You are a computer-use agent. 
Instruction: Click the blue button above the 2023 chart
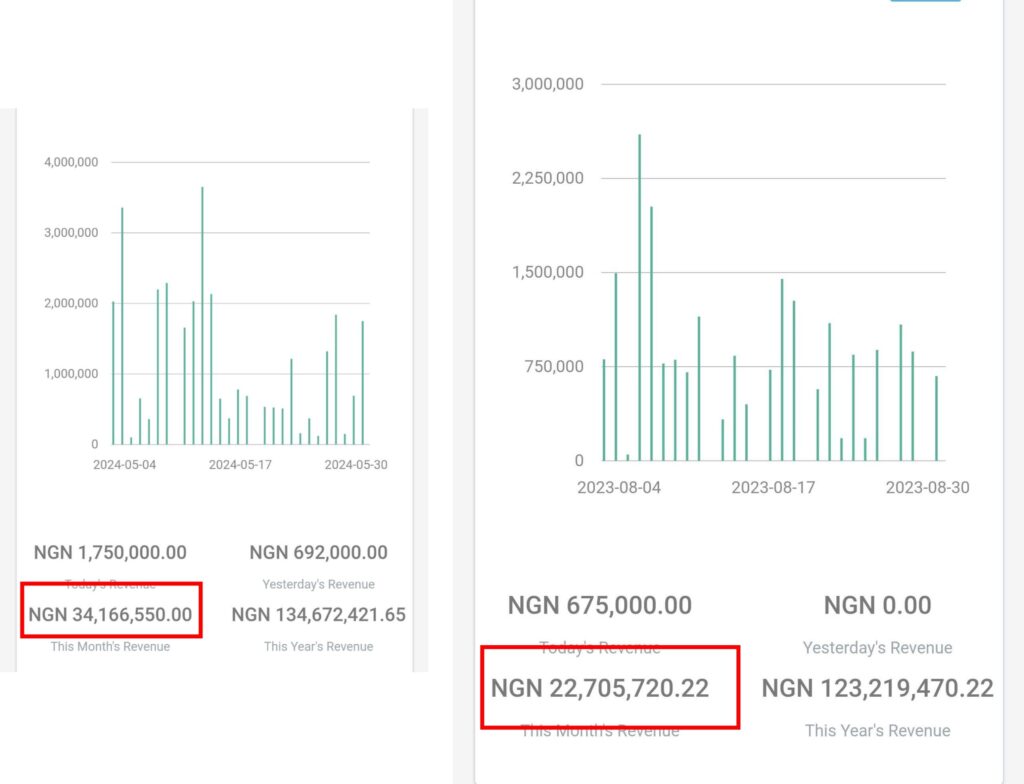click(925, 1)
